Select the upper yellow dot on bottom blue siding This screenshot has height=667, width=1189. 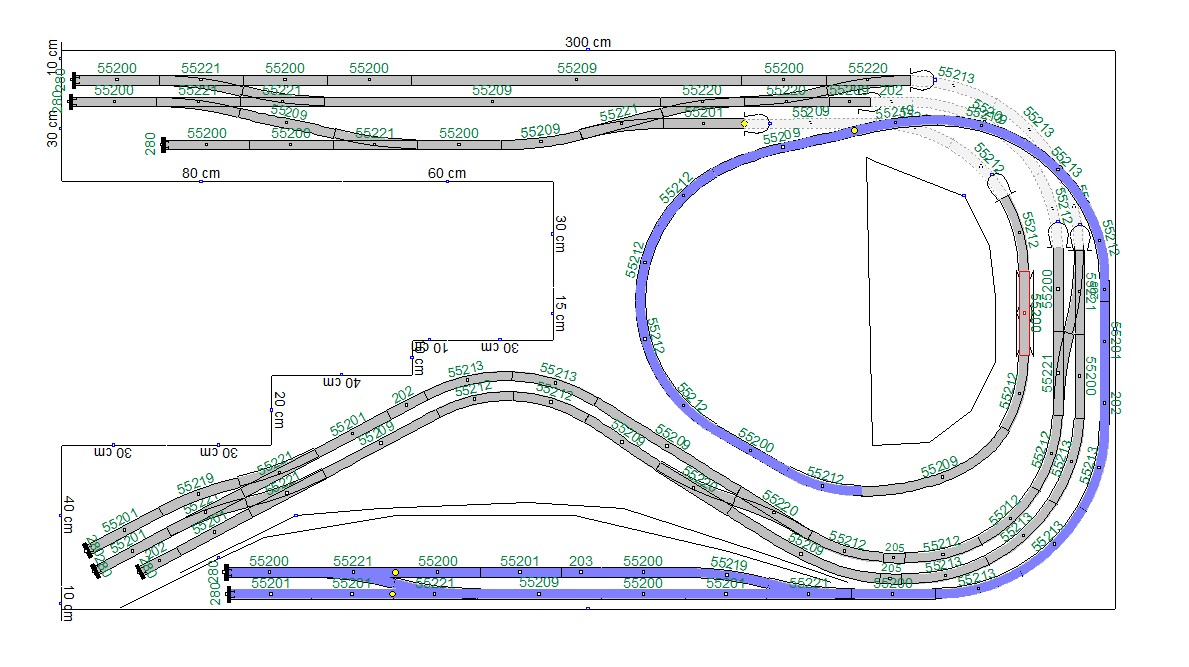point(395,573)
